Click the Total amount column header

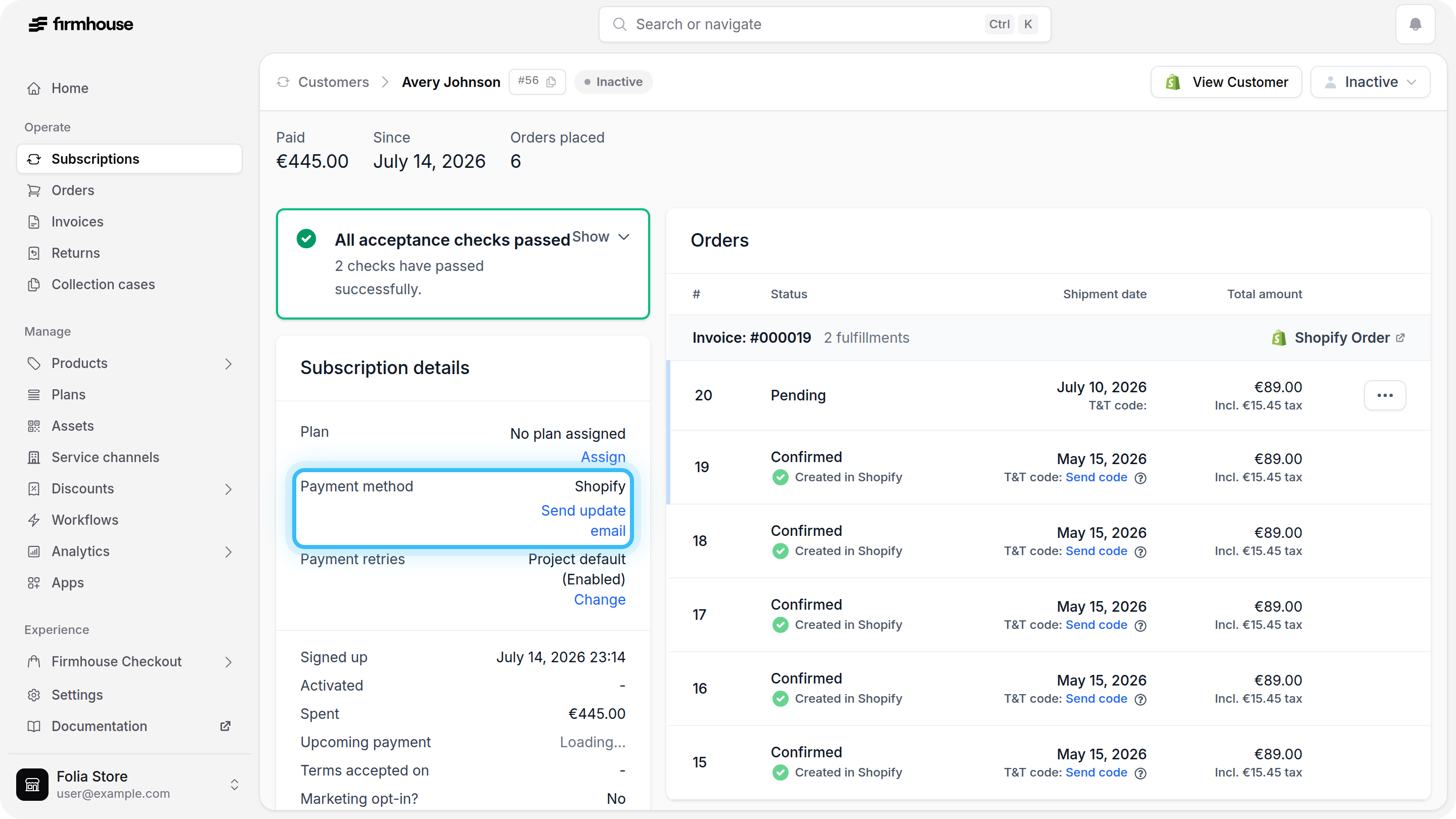(1264, 294)
